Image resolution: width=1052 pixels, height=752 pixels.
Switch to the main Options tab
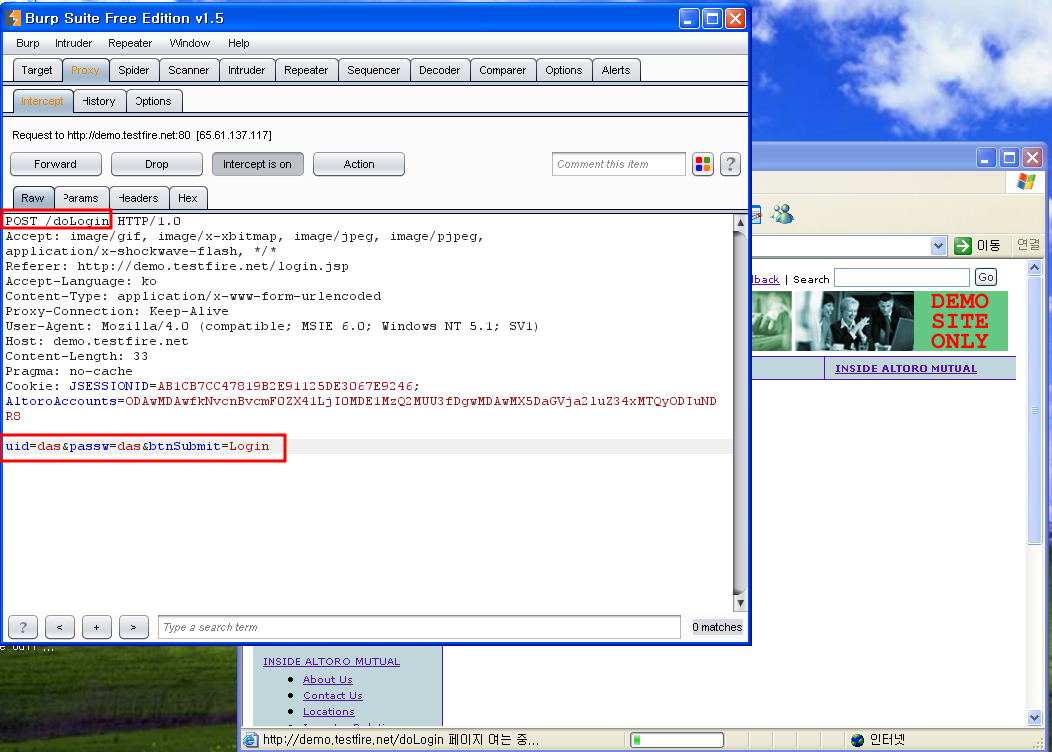564,70
